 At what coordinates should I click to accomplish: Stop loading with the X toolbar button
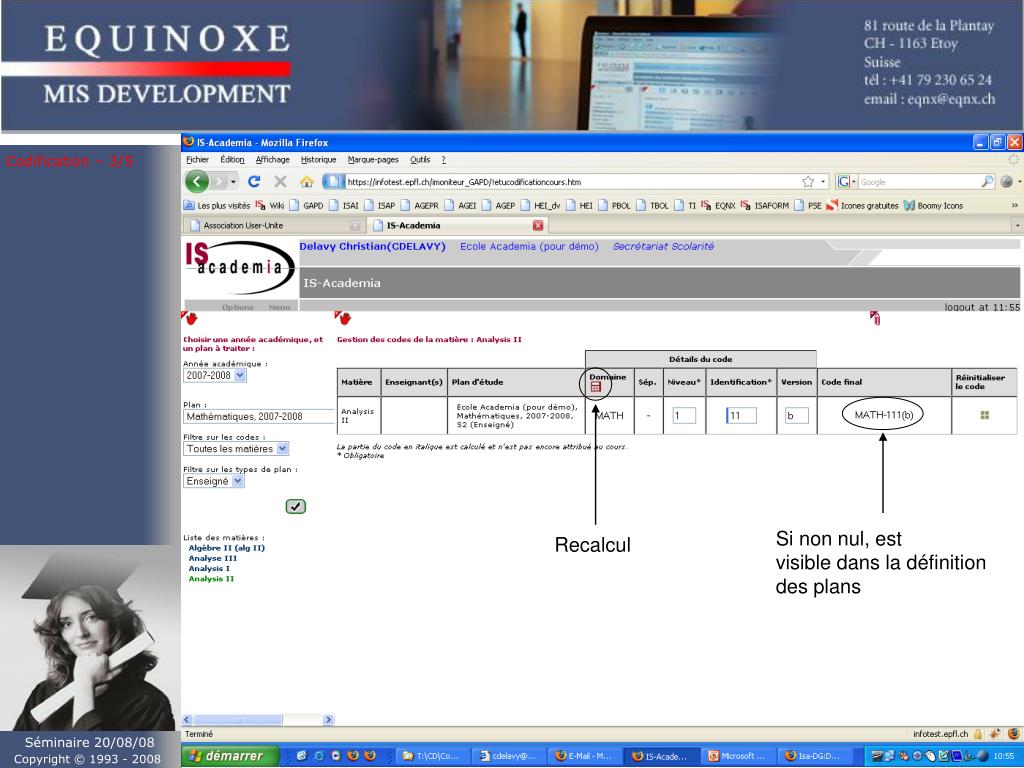(x=280, y=182)
